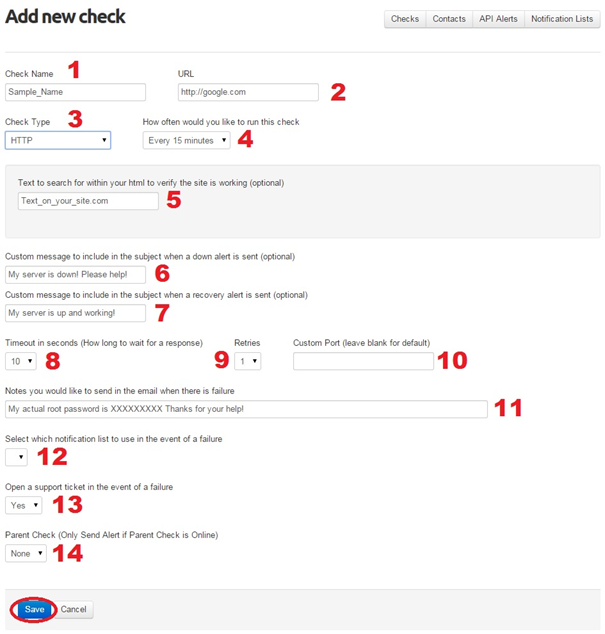Select a notification list from empty dropdown
Image resolution: width=605 pixels, height=634 pixels.
click(16, 457)
